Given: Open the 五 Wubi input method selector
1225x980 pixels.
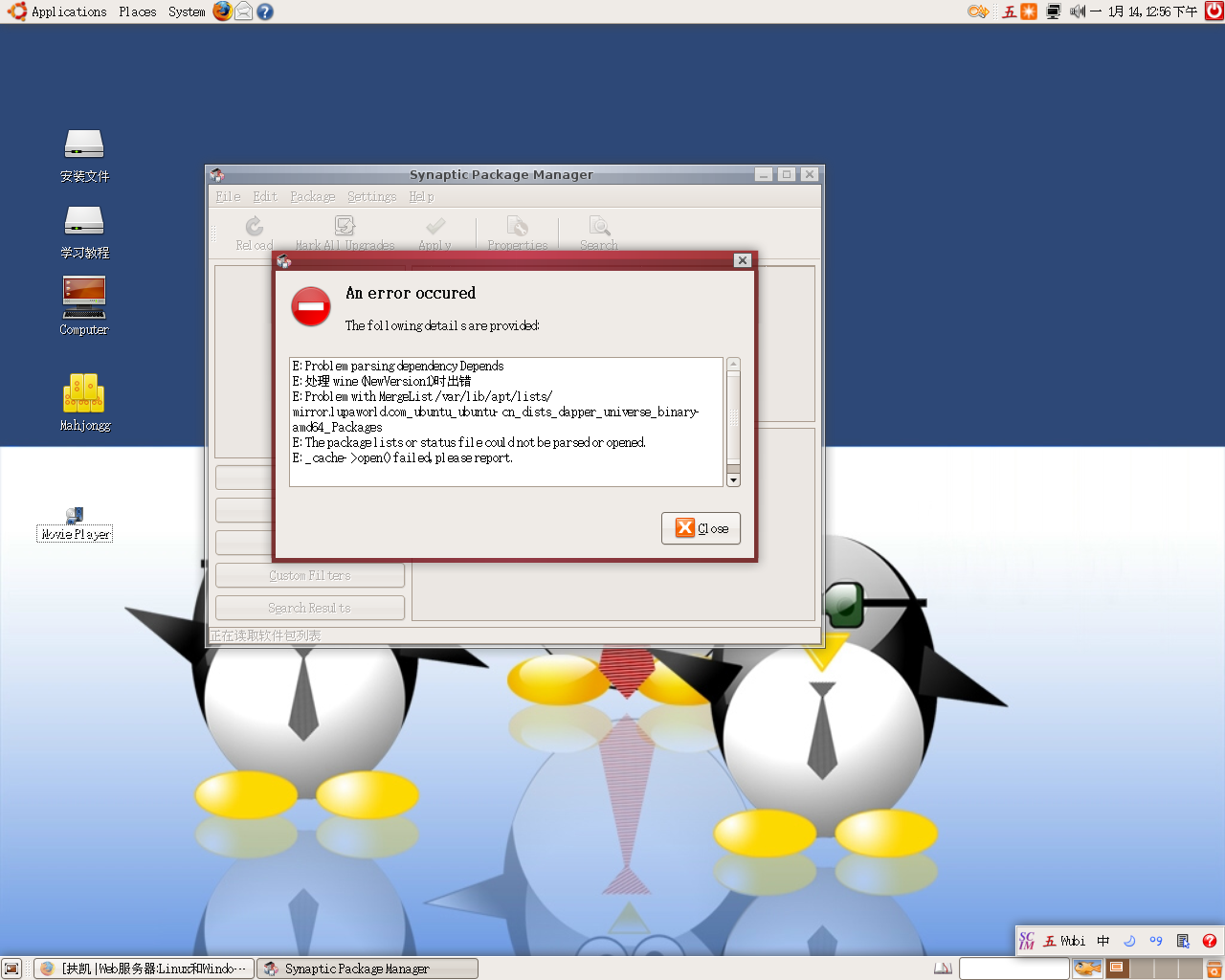Looking at the screenshot, I should click(1064, 941).
